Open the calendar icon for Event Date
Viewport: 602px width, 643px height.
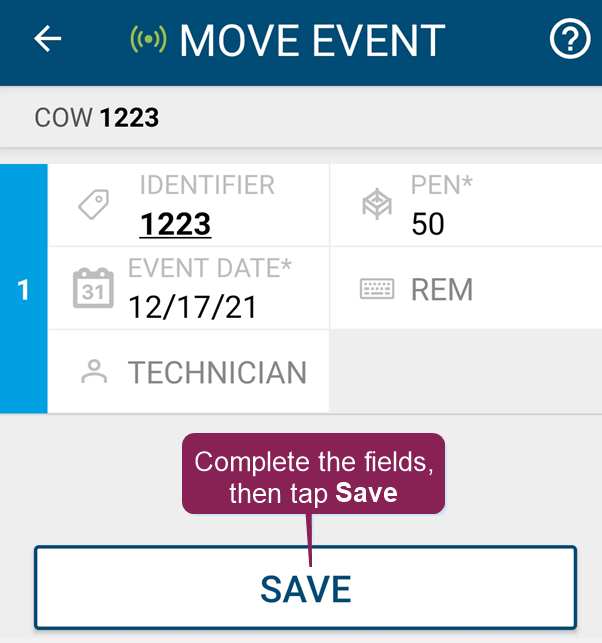pos(93,288)
